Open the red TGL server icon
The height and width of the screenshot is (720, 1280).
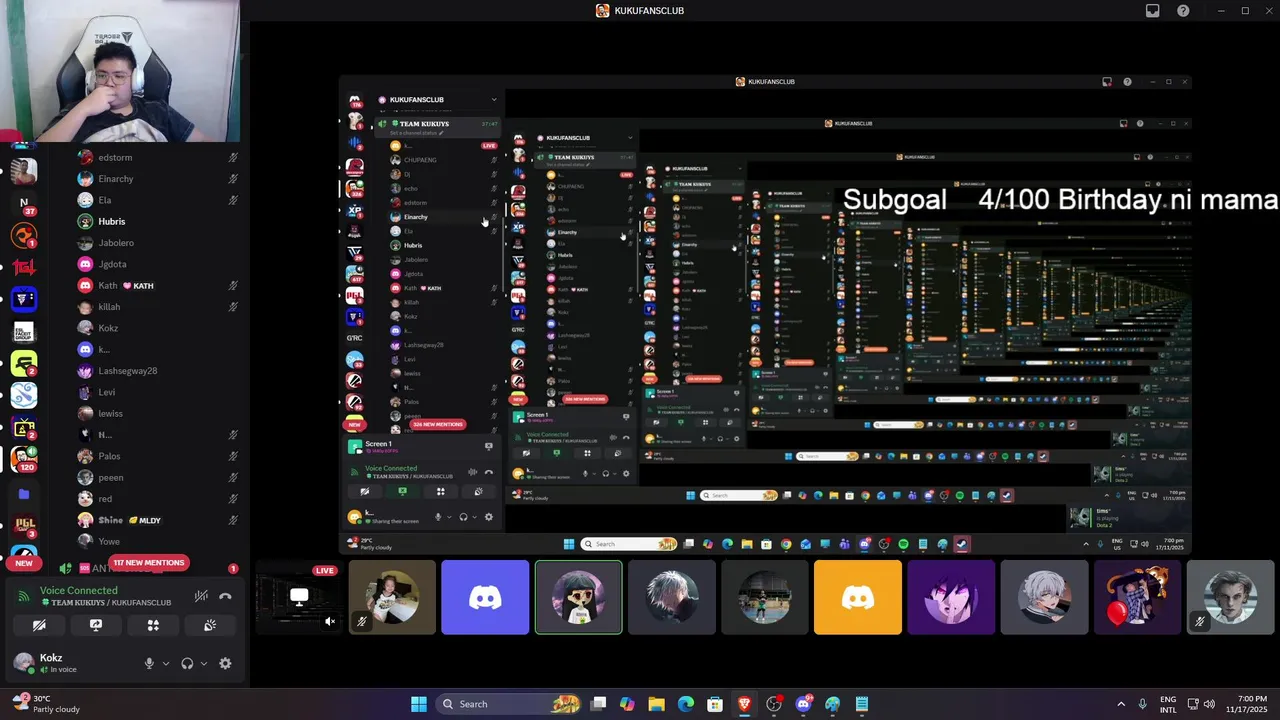(x=24, y=267)
